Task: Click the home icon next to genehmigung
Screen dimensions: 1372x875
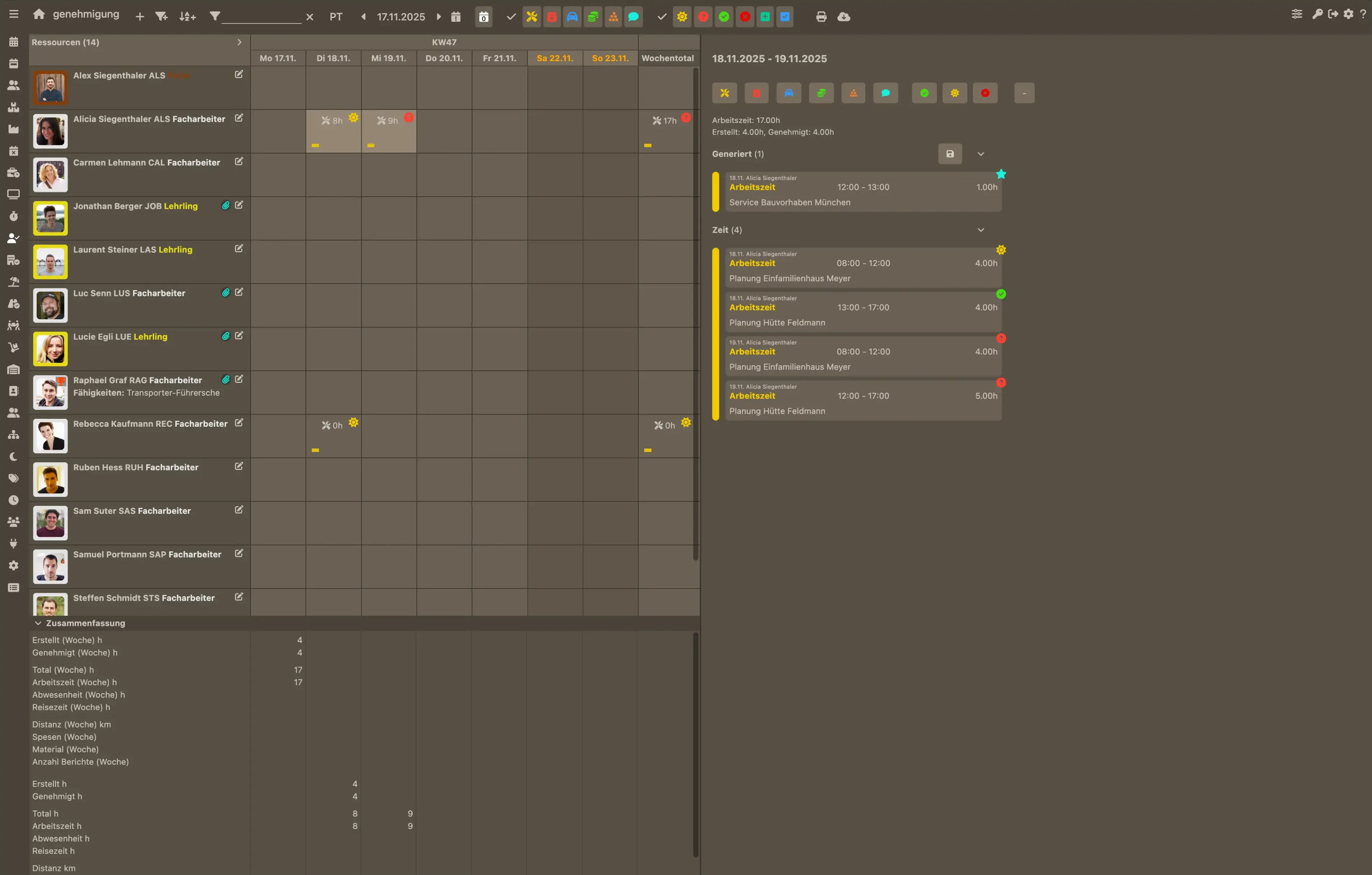Action: (39, 14)
